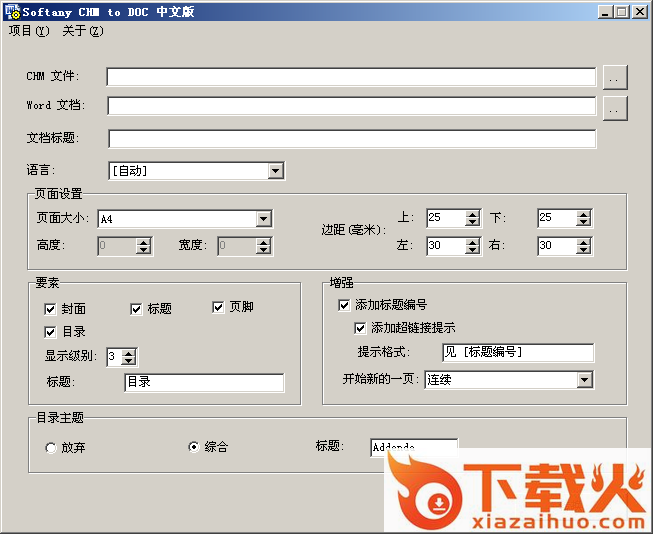The height and width of the screenshot is (534, 653).
Task: Click the 目录主题 标题 field with Addenda
Action: (x=414, y=447)
